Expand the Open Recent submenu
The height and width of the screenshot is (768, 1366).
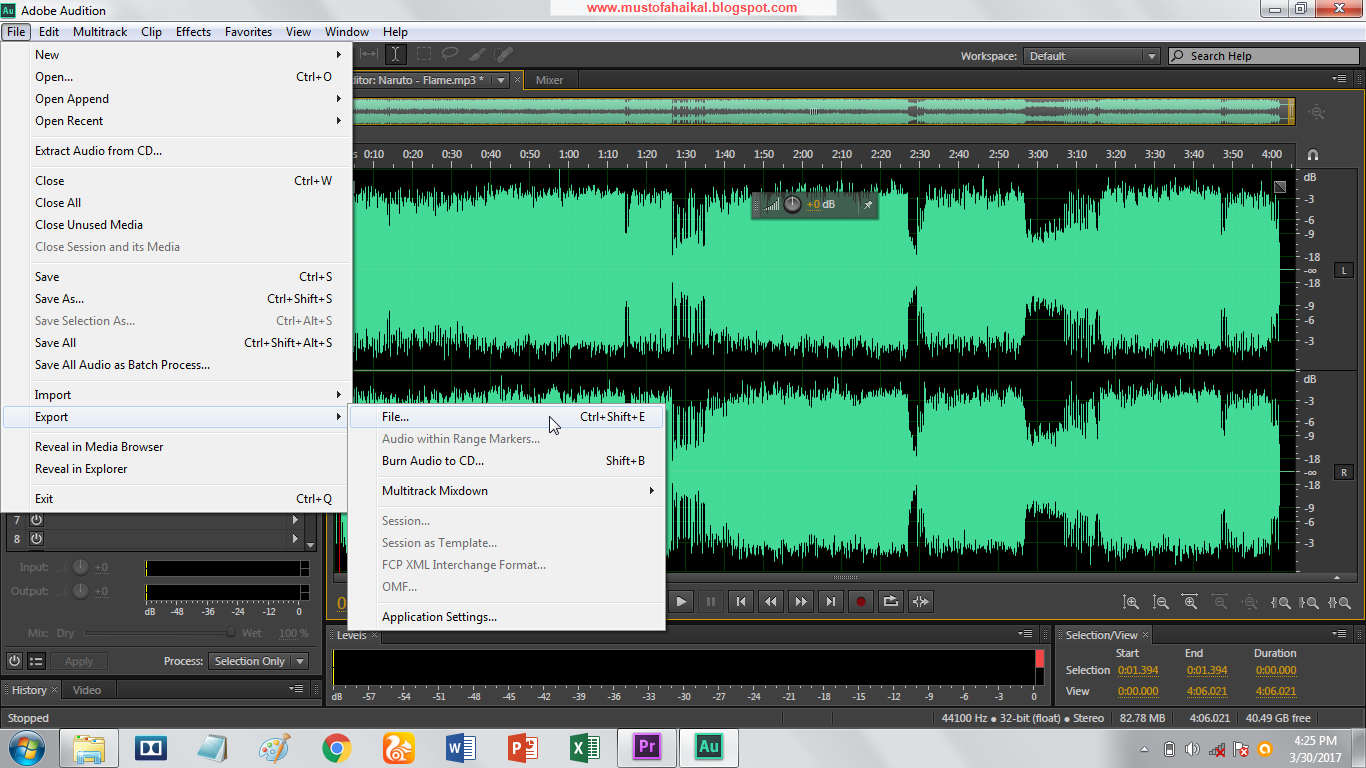[x=178, y=121]
